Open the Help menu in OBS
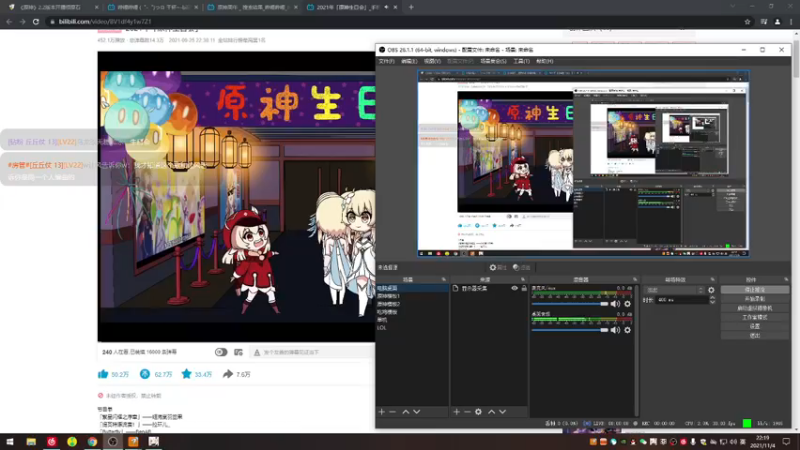Screen dimensions: 800x450 point(544,61)
